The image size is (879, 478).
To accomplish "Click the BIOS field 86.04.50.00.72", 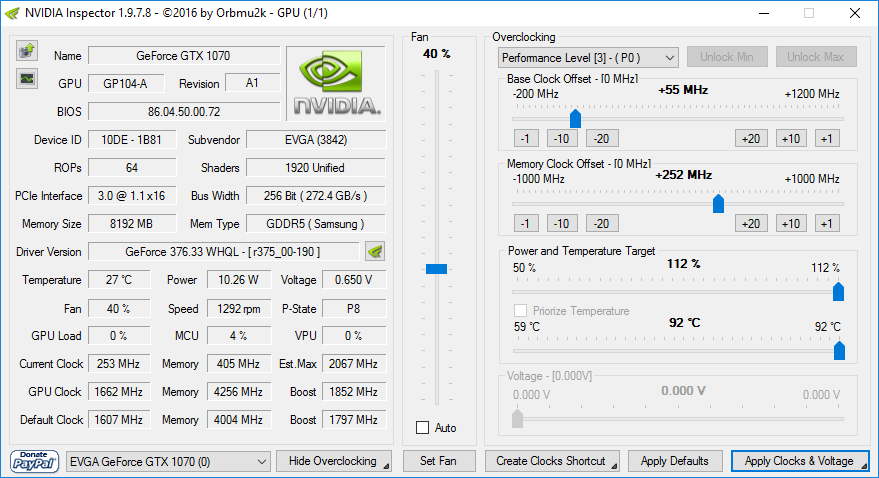I will click(184, 112).
